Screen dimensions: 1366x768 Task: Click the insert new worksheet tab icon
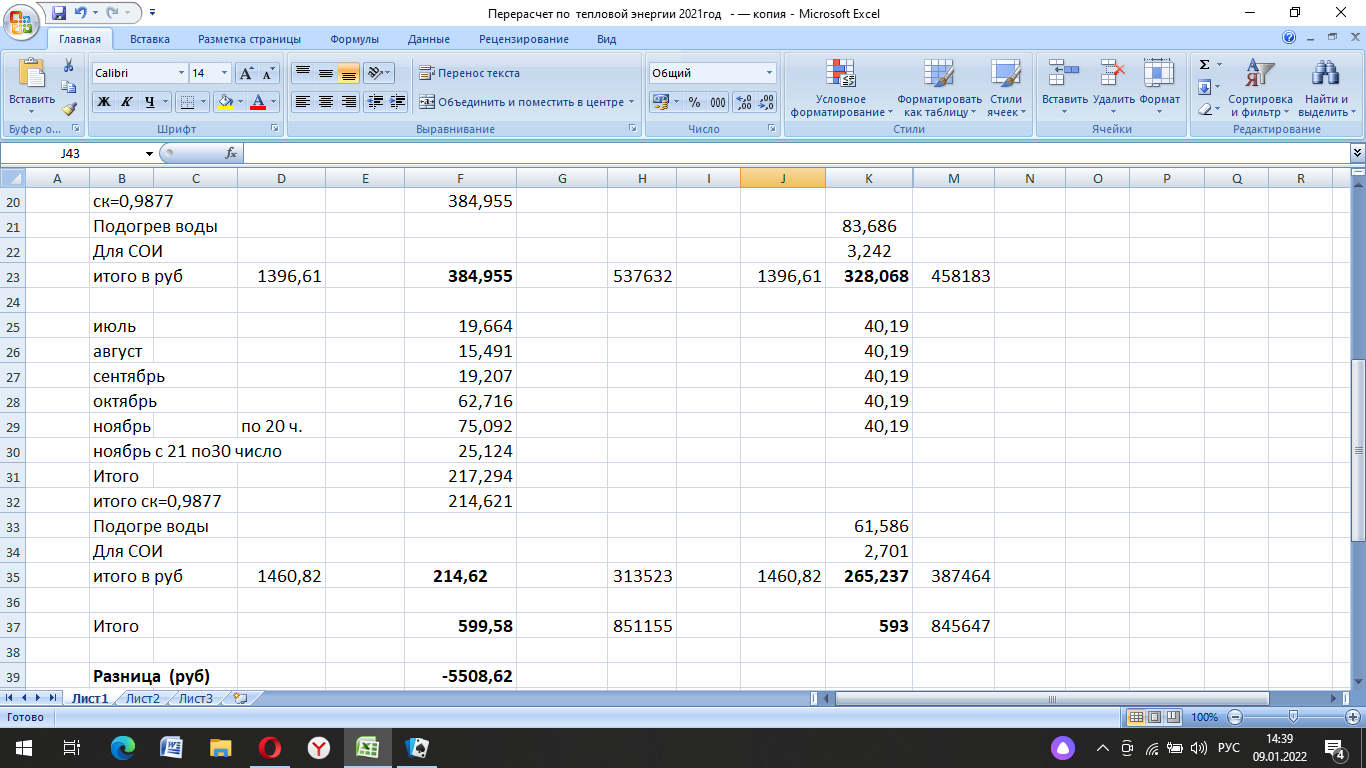tap(239, 698)
